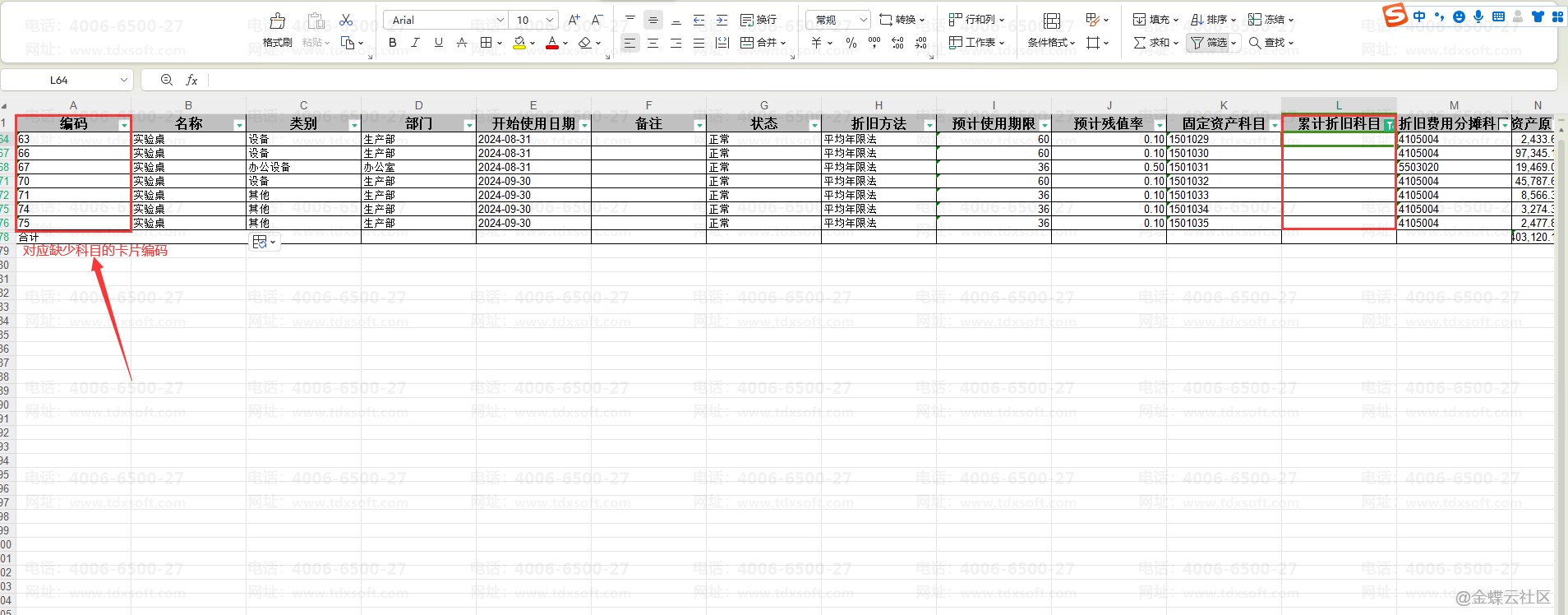The image size is (1568, 615).
Task: Increase font size with A+ icon
Action: click(574, 20)
